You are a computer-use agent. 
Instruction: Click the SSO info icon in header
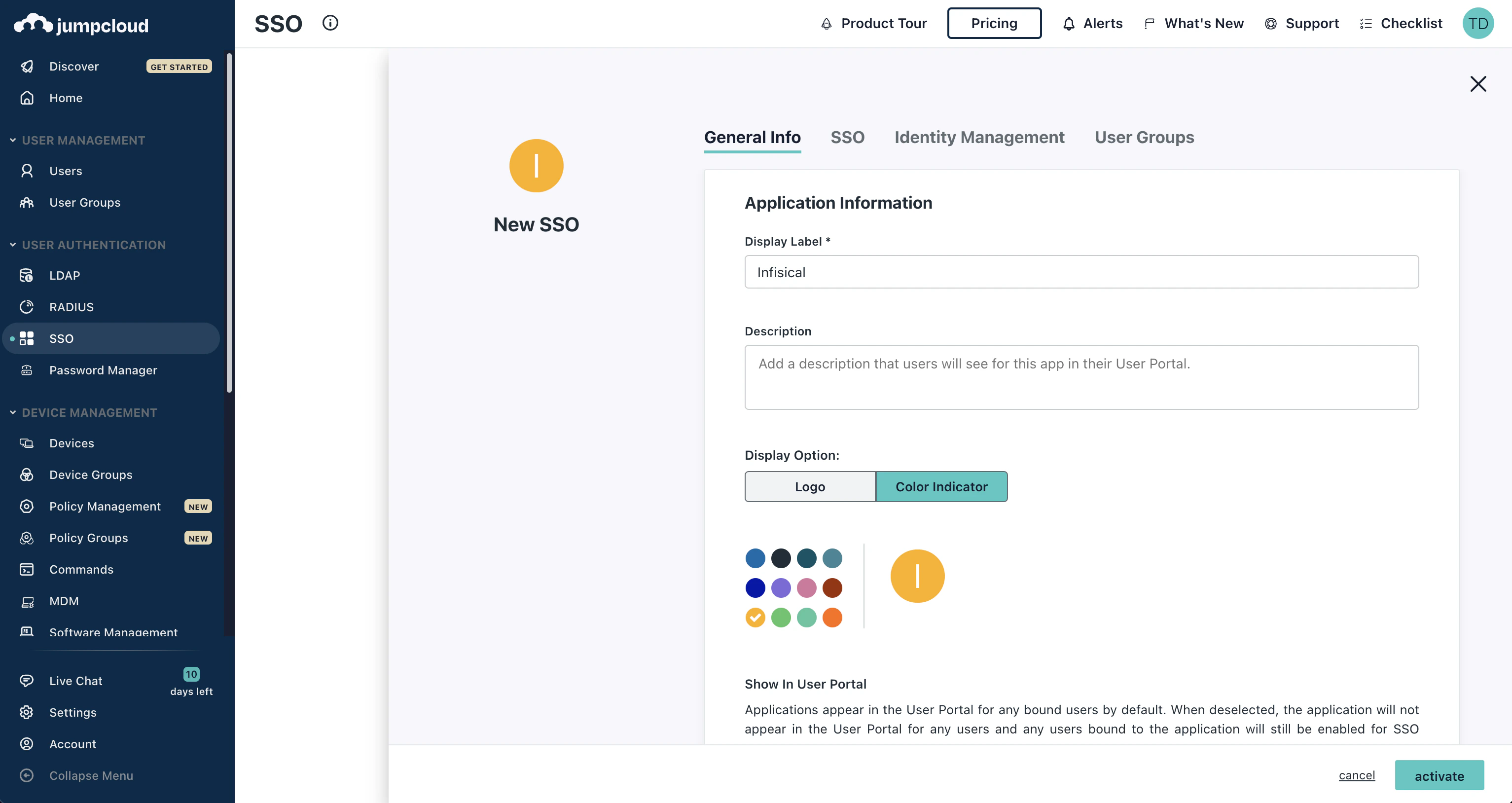pyautogui.click(x=330, y=23)
